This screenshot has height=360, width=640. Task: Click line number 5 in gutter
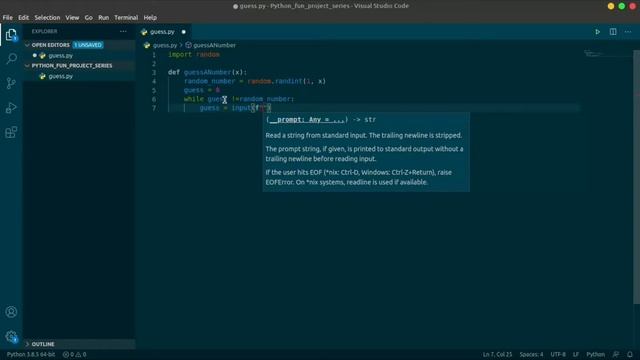click(x=154, y=90)
